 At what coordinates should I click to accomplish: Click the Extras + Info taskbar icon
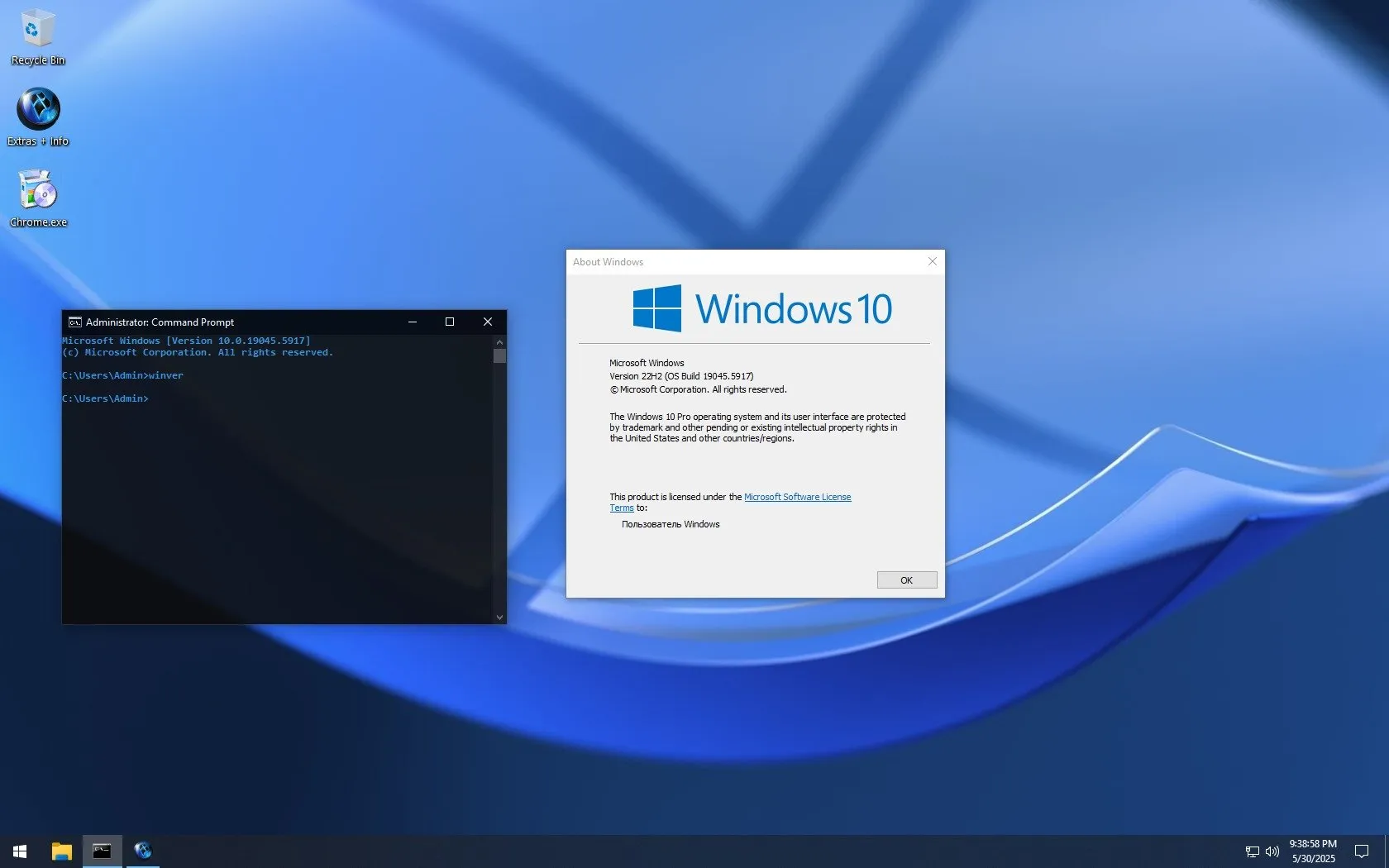[142, 851]
